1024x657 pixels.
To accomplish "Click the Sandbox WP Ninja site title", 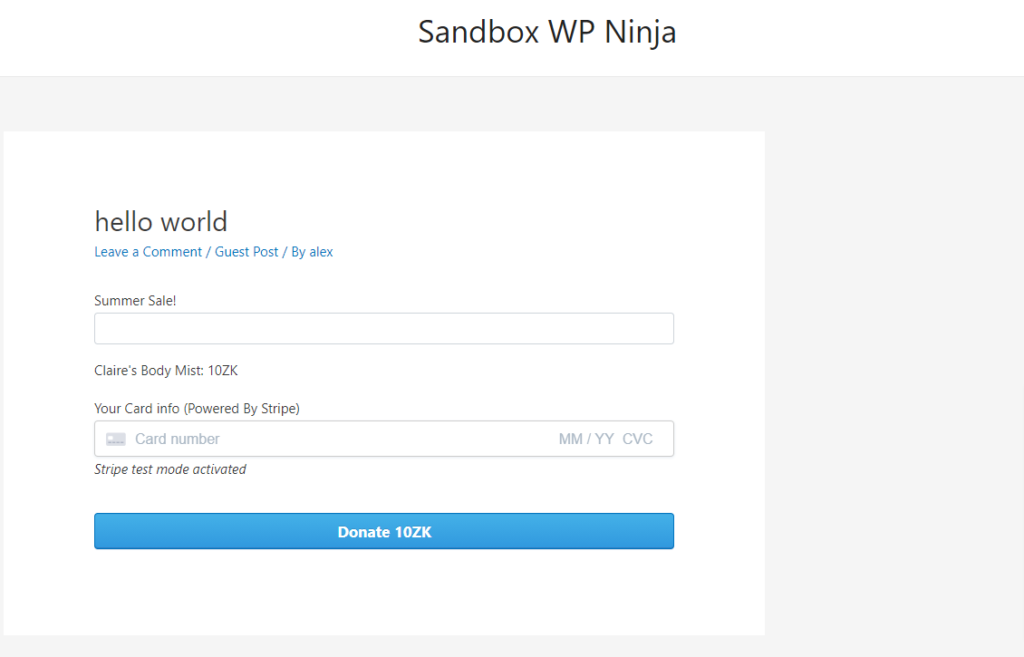I will tap(547, 32).
